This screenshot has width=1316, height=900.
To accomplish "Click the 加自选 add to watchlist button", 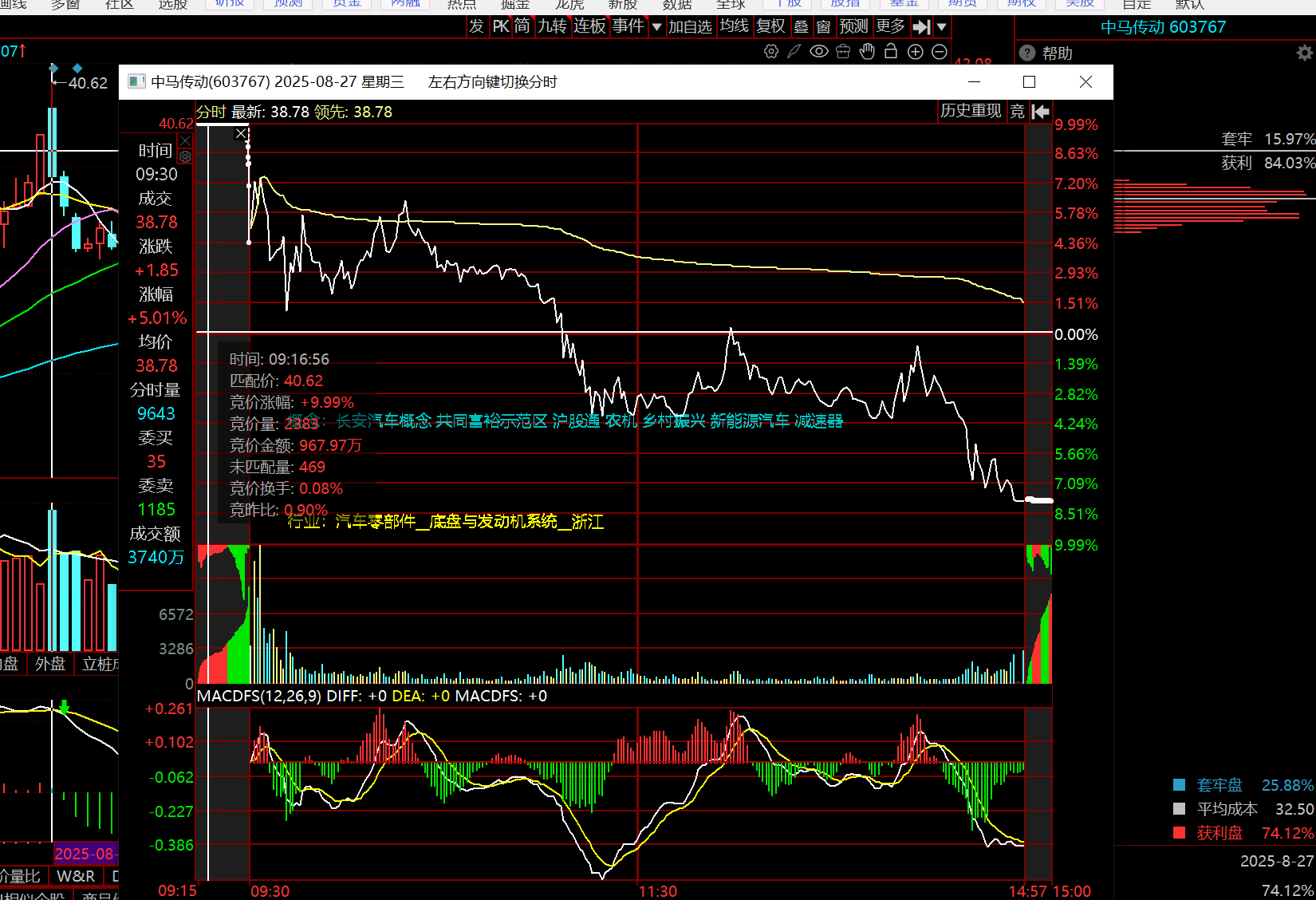I will coord(689,26).
